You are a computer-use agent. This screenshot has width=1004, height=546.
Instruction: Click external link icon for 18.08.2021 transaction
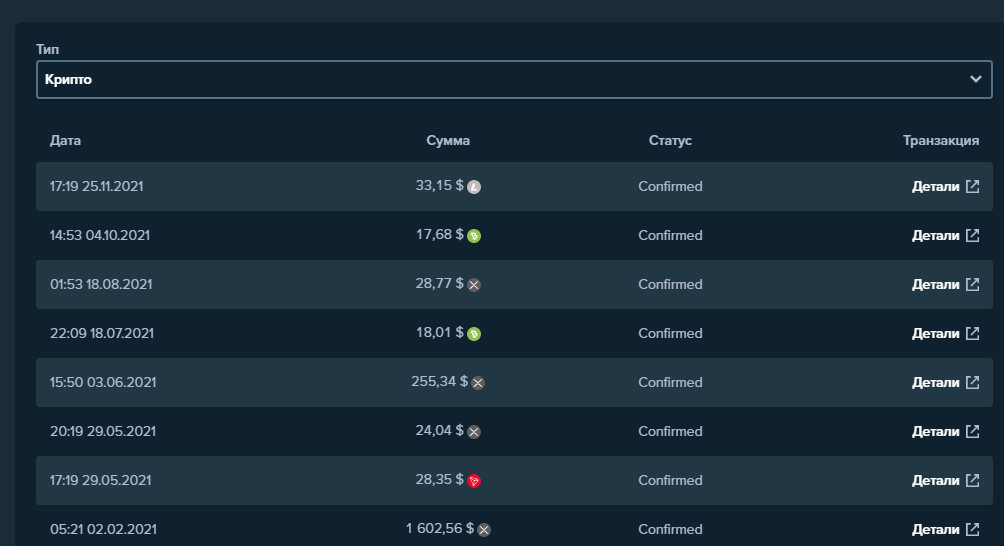pyautogui.click(x=972, y=284)
